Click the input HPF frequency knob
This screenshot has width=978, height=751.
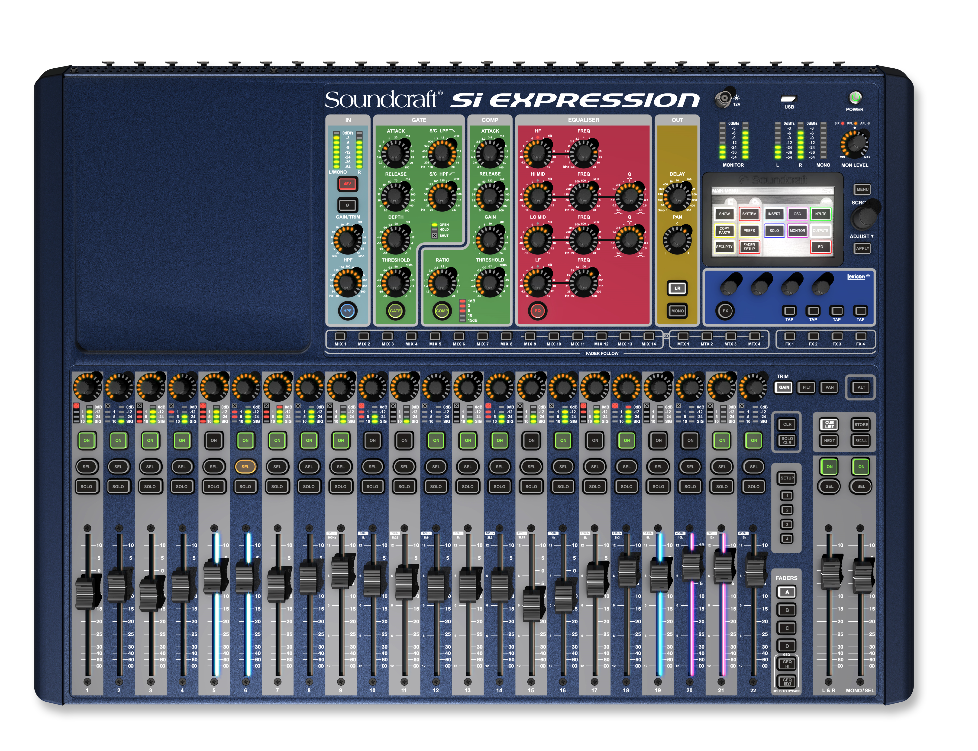click(347, 282)
